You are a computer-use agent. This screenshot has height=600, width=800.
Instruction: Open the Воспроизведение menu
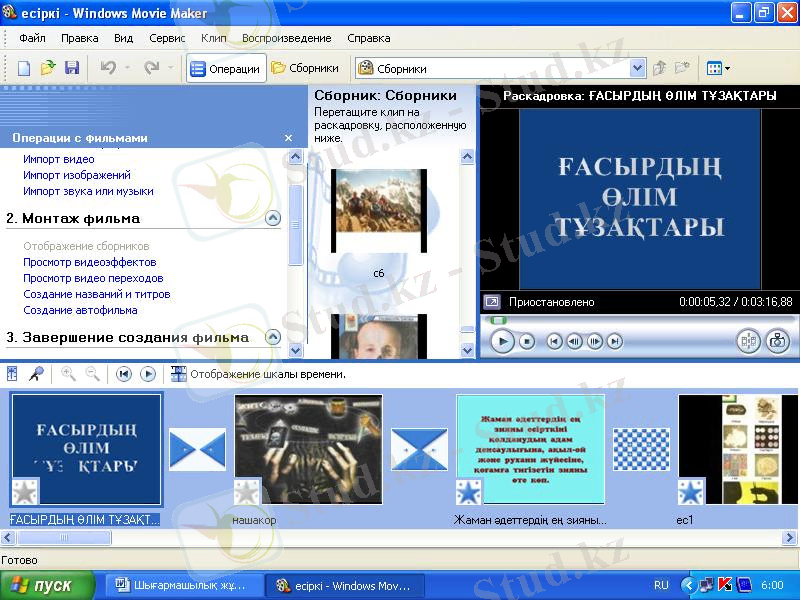286,38
